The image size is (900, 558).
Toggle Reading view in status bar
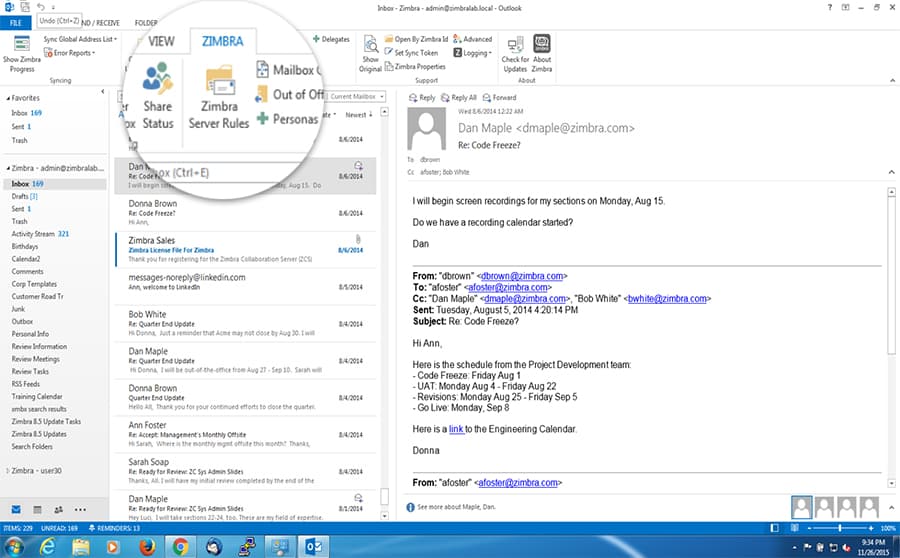click(794, 528)
